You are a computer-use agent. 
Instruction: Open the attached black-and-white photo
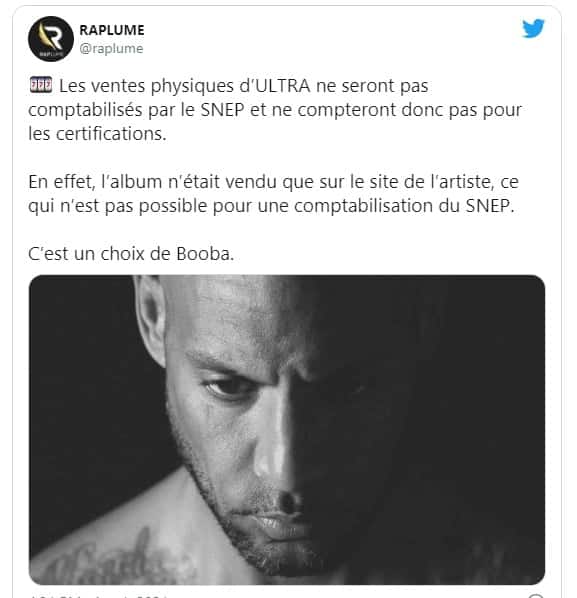pyautogui.click(x=287, y=429)
